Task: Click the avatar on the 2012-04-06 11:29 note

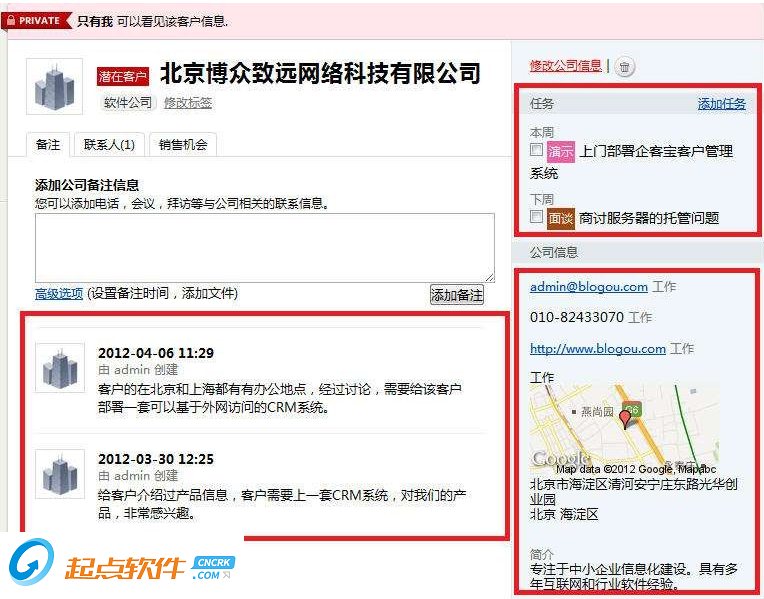Action: [60, 368]
